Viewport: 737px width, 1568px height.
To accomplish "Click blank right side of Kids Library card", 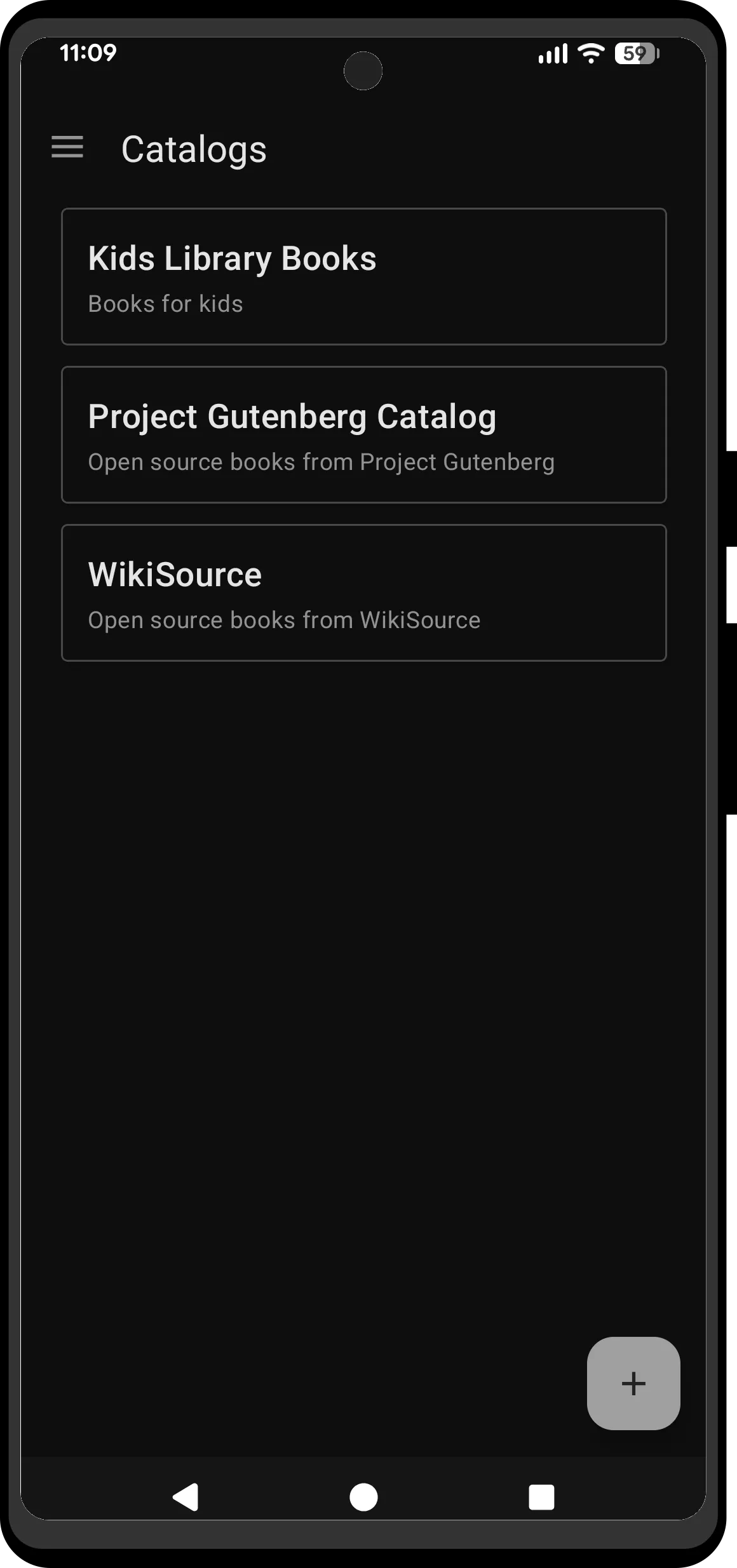I will pyautogui.click(x=540, y=276).
